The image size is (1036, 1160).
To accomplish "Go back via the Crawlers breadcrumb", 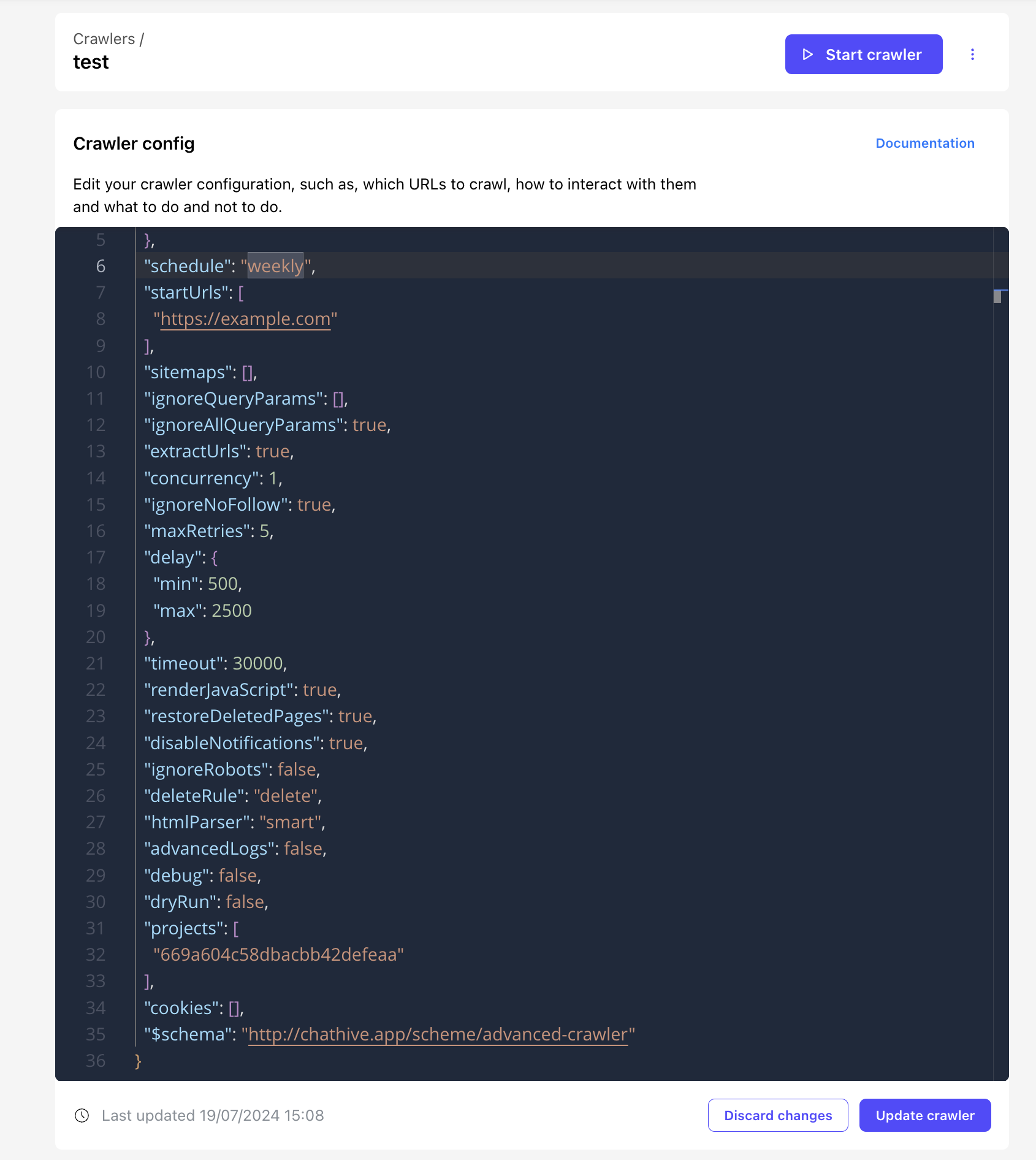I will coord(104,39).
